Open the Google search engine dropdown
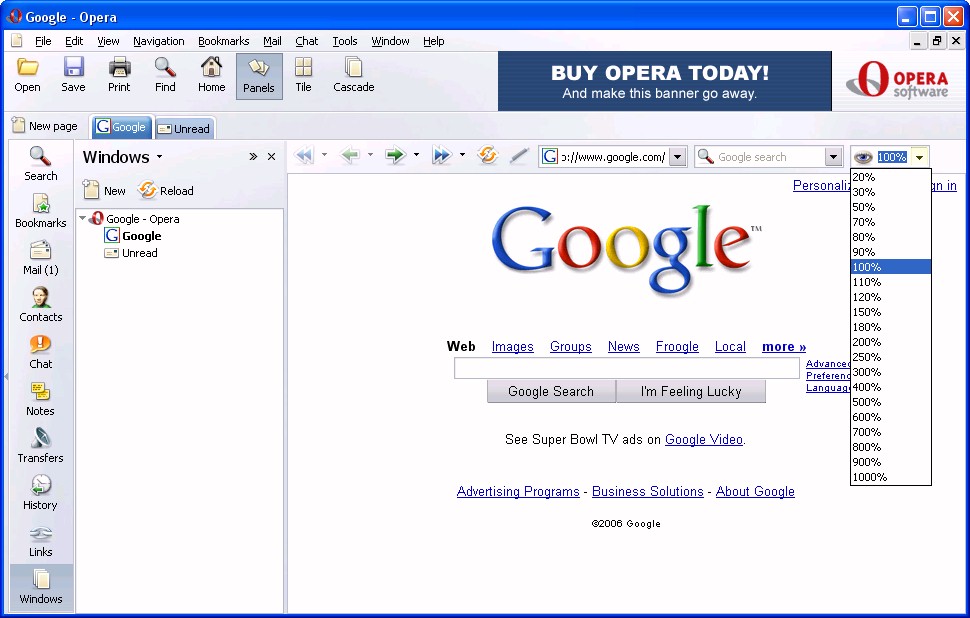This screenshot has height=618, width=970. [833, 157]
